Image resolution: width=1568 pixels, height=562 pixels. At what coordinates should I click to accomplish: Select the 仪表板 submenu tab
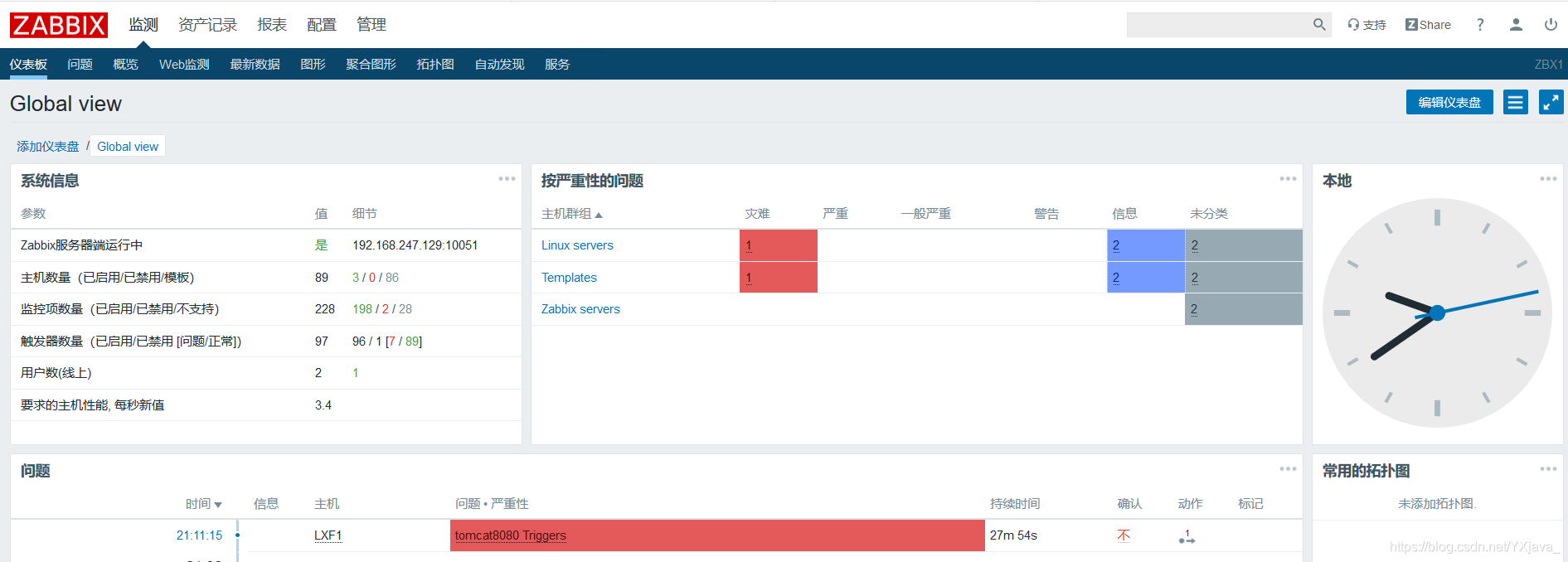(x=28, y=64)
